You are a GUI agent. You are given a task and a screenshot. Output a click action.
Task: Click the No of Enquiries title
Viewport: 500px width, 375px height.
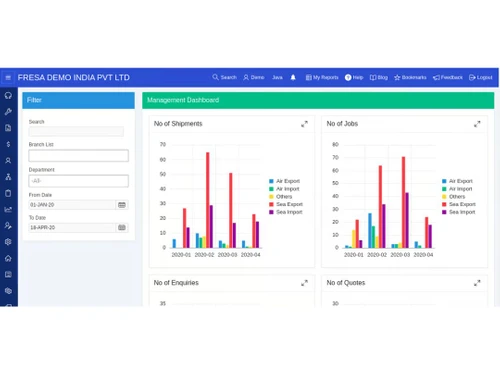pyautogui.click(x=176, y=283)
